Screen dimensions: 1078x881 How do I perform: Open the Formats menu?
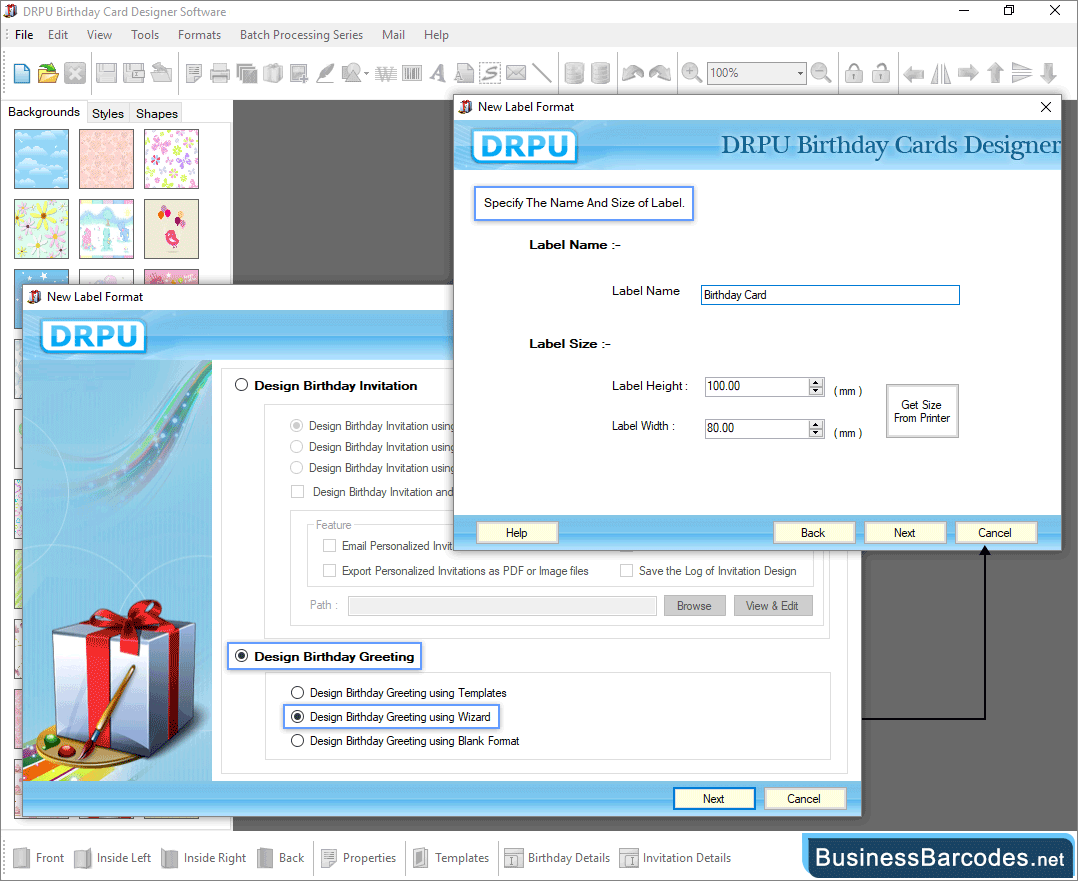(199, 34)
